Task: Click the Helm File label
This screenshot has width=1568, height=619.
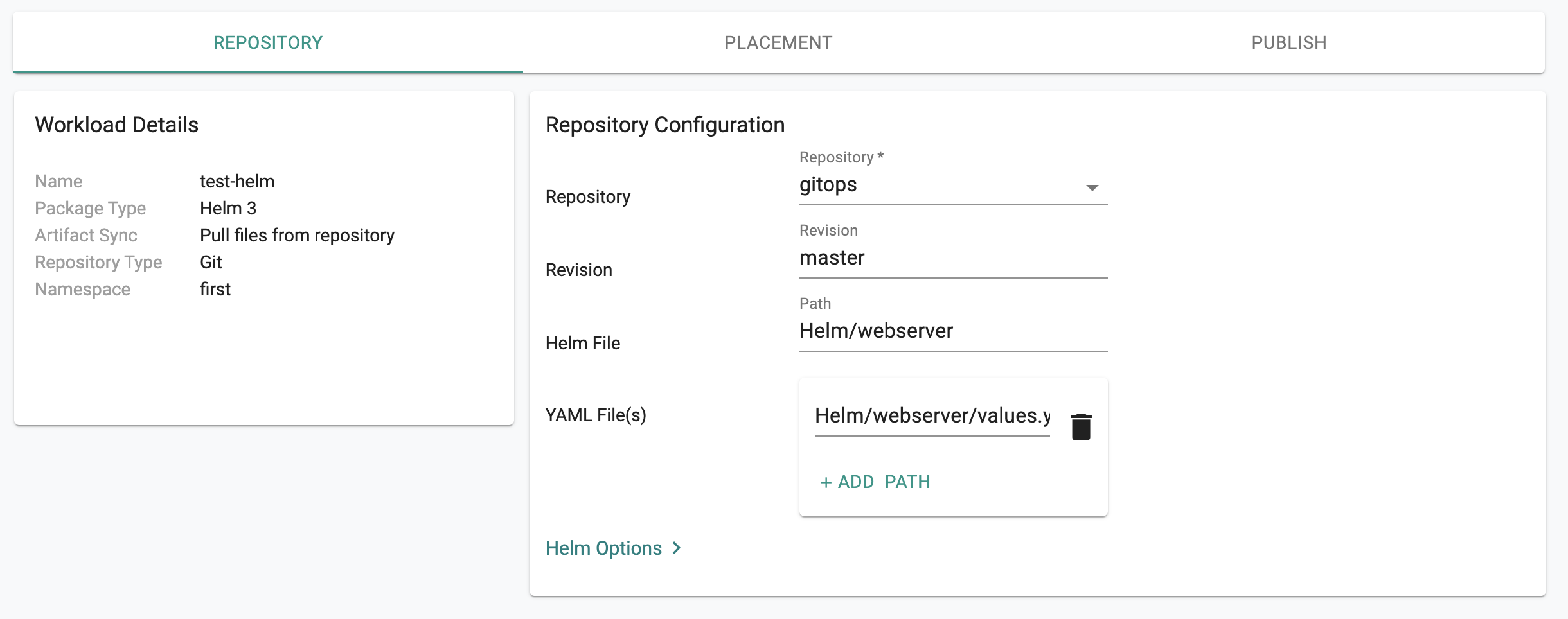Action: coord(583,344)
